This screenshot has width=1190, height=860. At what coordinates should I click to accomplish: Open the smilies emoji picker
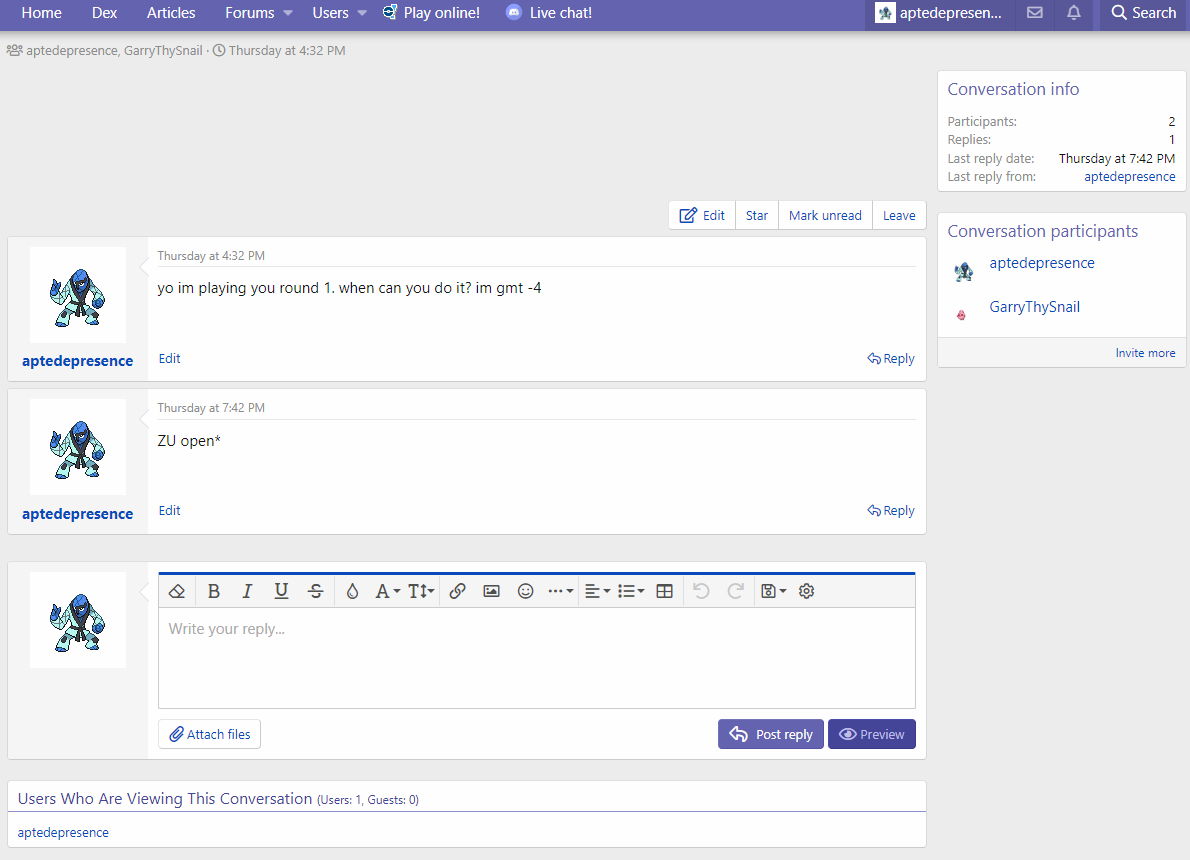[525, 591]
